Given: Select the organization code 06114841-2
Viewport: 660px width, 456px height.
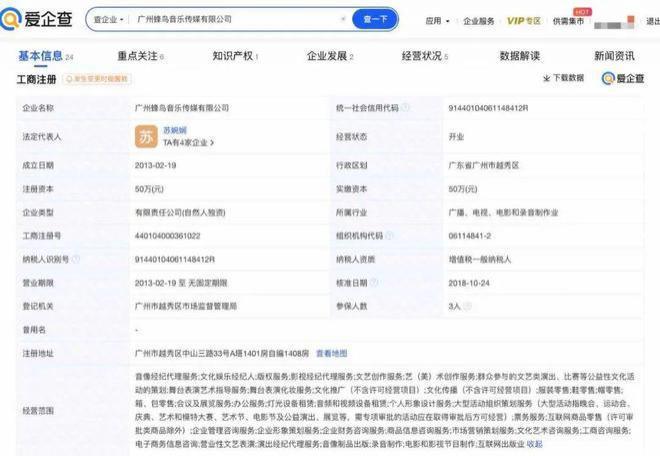Looking at the screenshot, I should [x=470, y=236].
